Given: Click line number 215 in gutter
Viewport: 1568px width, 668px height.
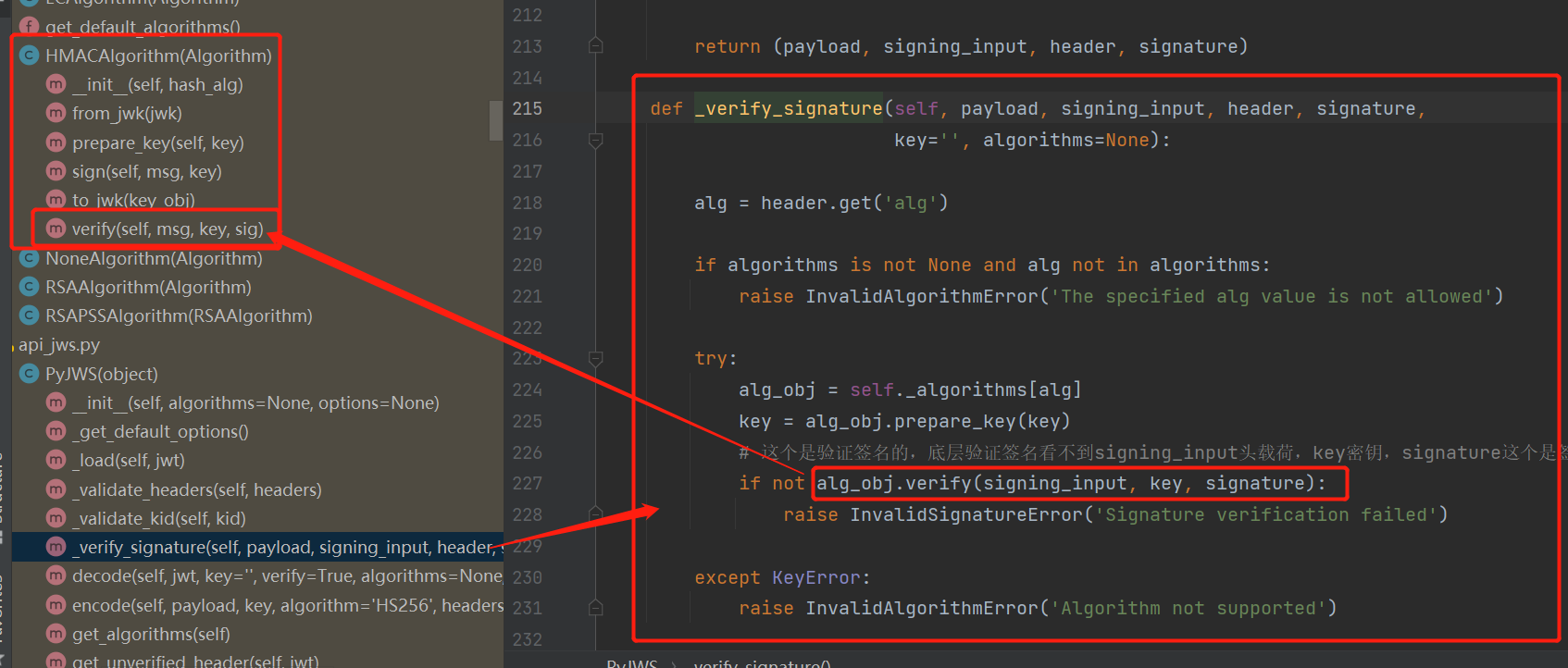Looking at the screenshot, I should (528, 108).
